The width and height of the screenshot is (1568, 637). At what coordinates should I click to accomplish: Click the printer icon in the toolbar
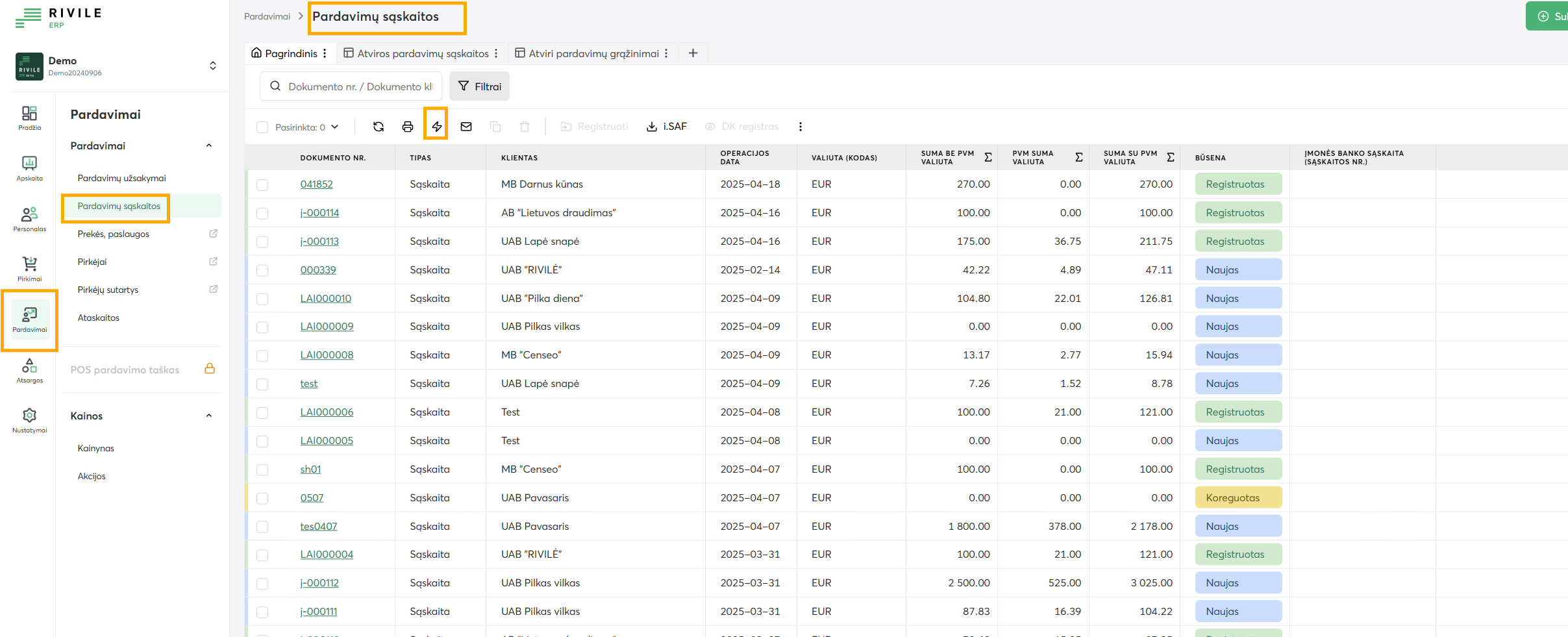tap(408, 127)
